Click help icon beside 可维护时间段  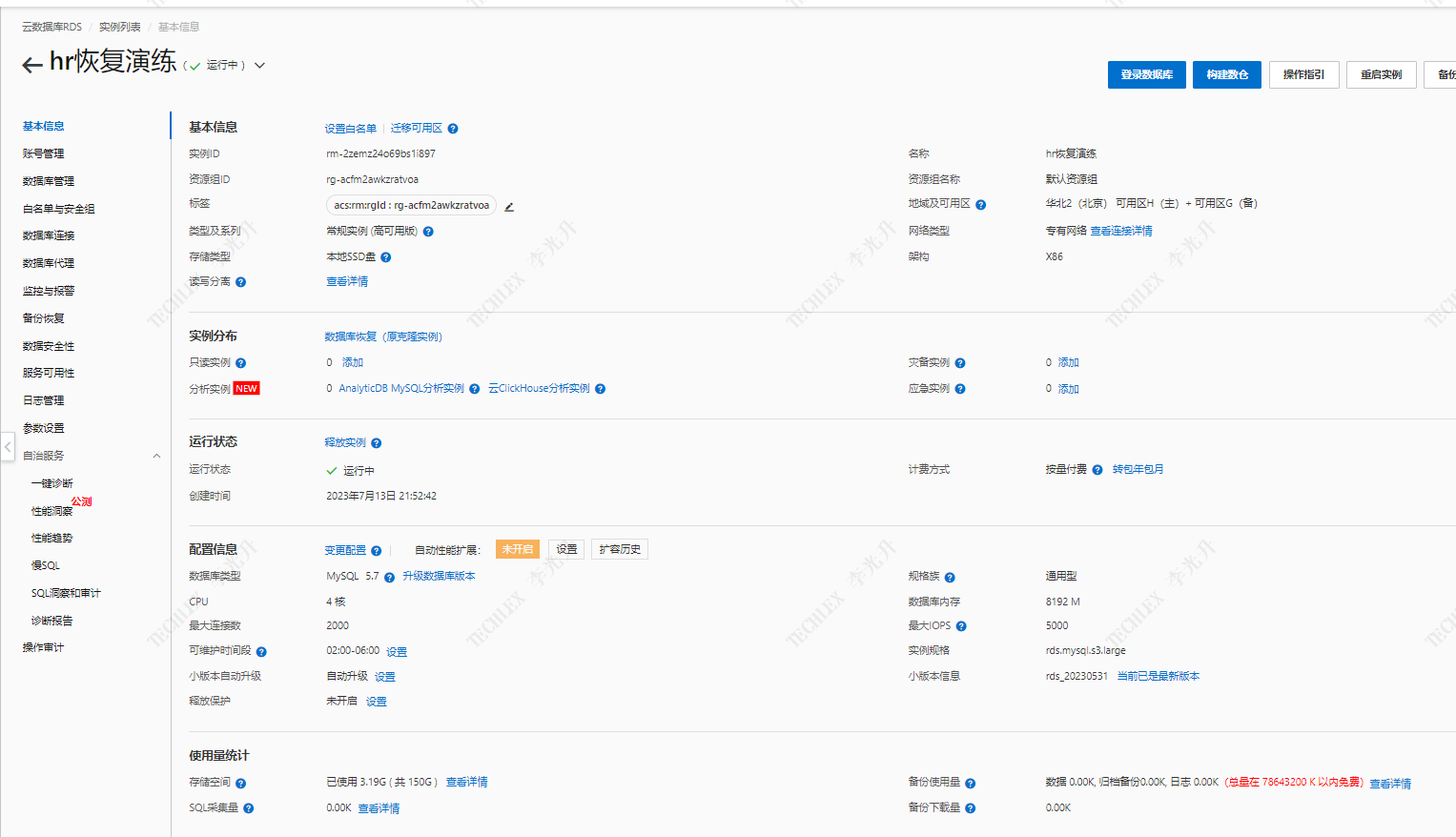tap(261, 652)
